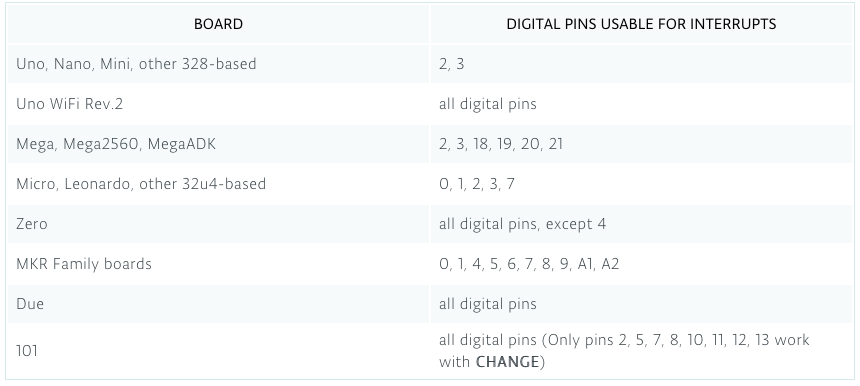Click the MKR Family boards cell
860x386 pixels.
218,264
